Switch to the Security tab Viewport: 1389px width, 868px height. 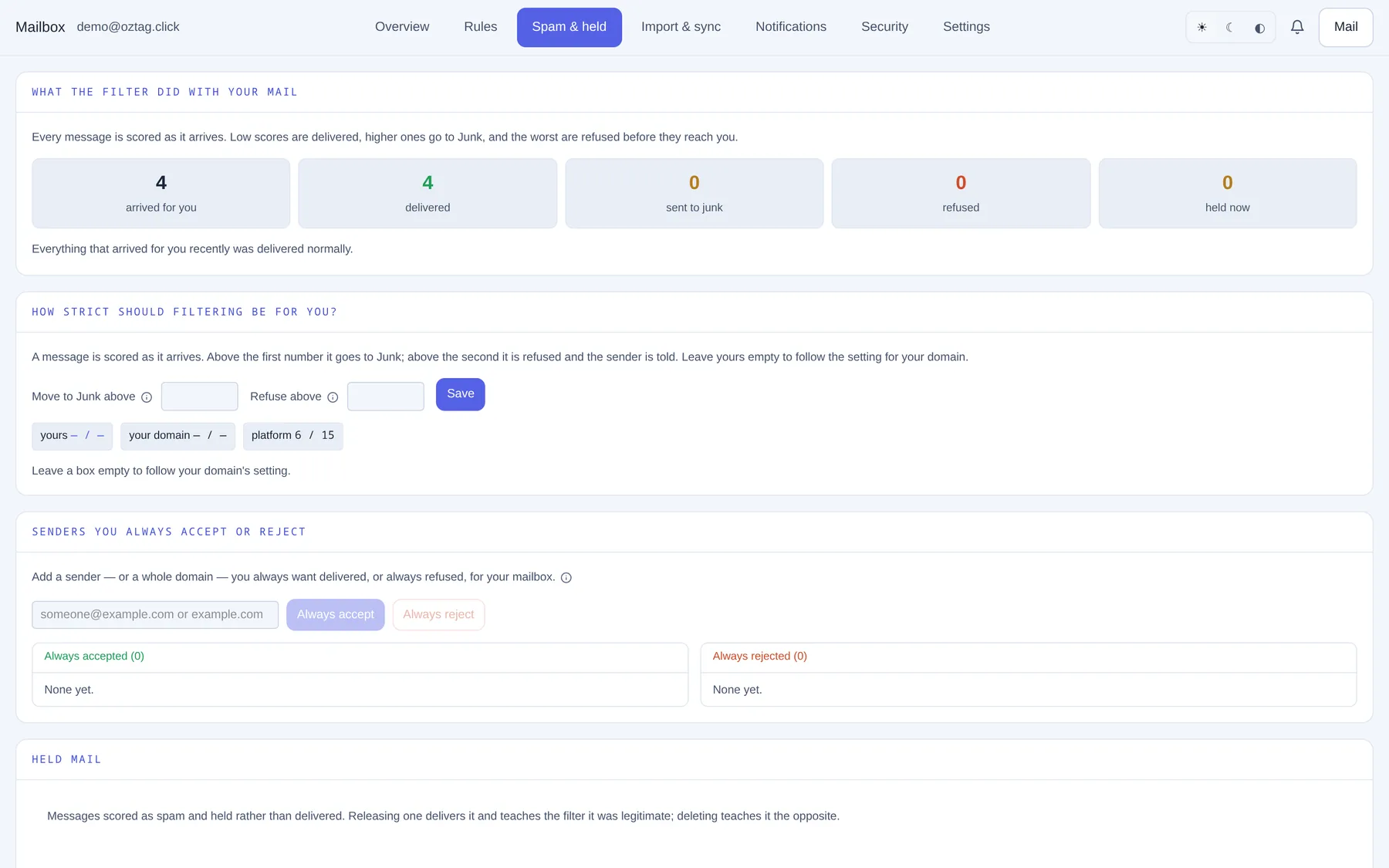point(884,27)
